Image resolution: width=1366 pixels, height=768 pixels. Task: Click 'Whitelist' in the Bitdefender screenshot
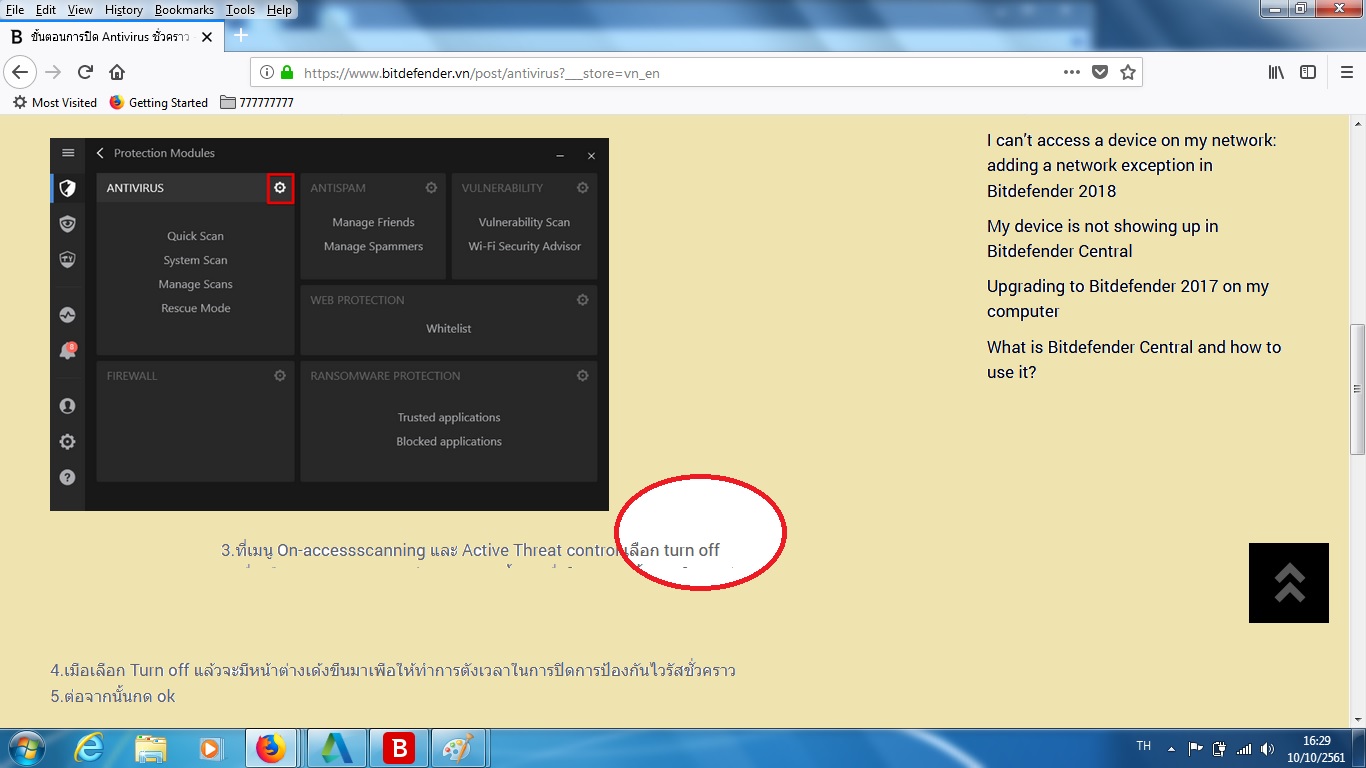449,328
